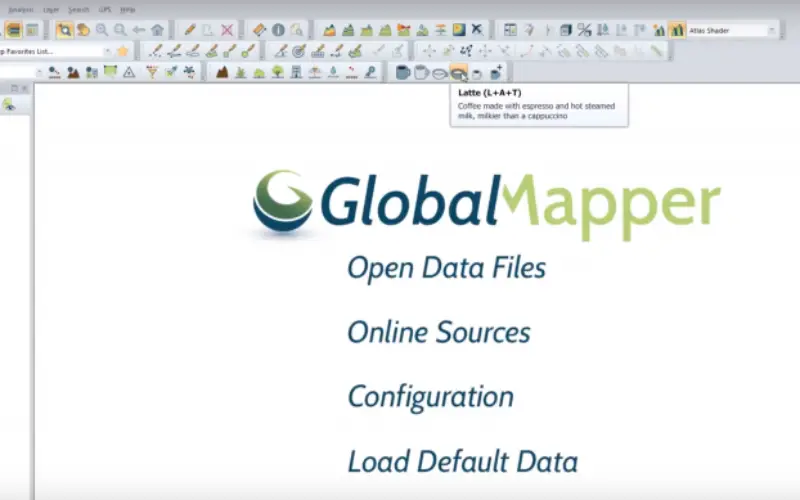Open the Help menu

[x=128, y=10]
